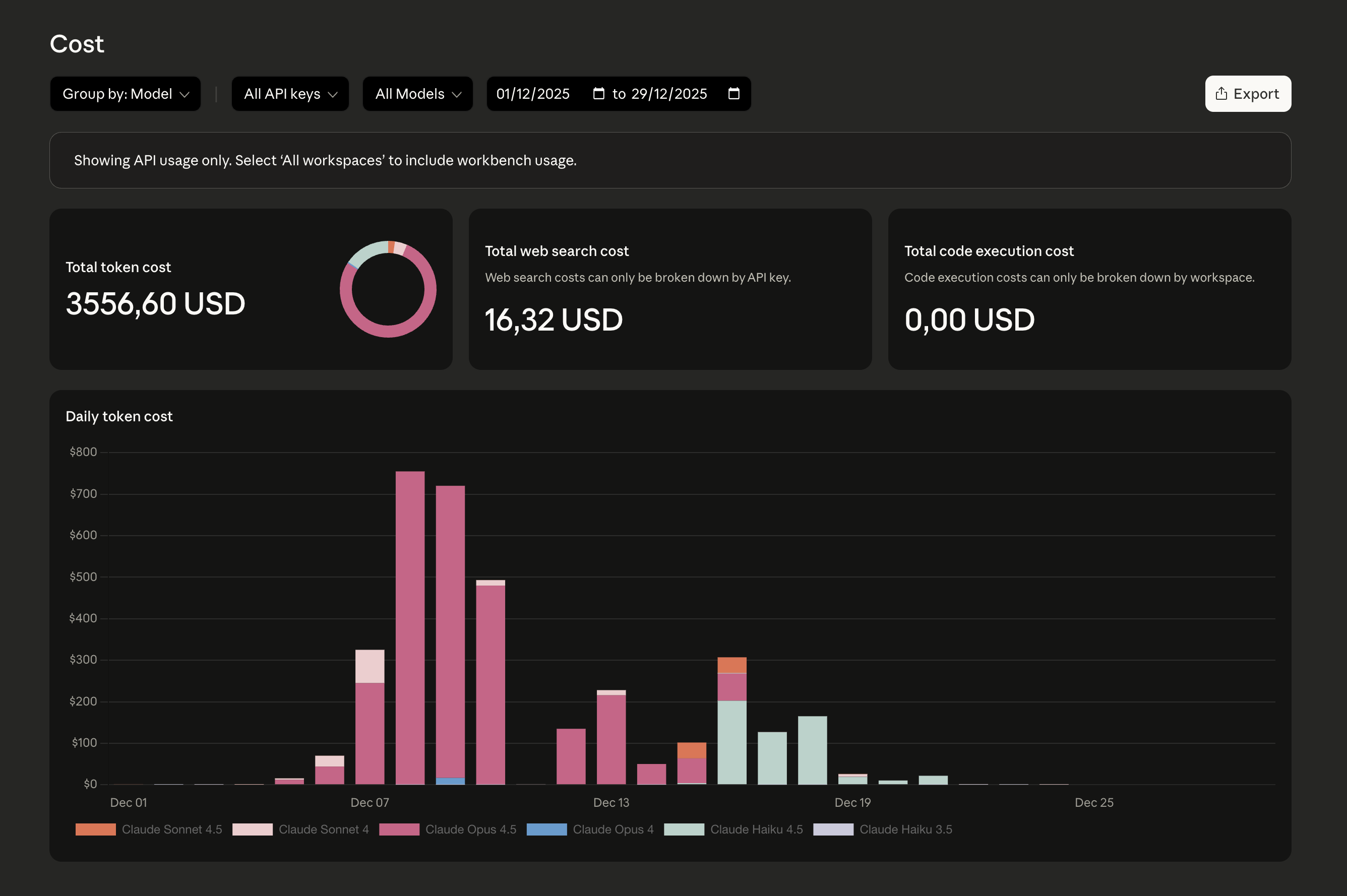Click the Total web search cost card
The image size is (1347, 896).
point(670,289)
